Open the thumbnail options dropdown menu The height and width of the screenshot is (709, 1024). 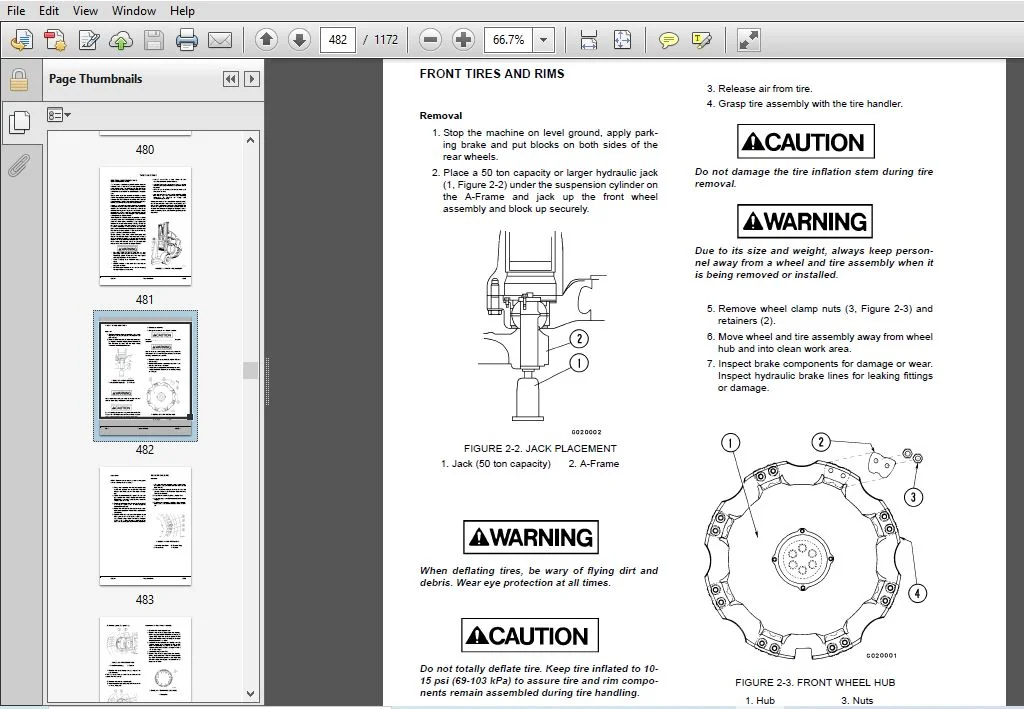[59, 116]
